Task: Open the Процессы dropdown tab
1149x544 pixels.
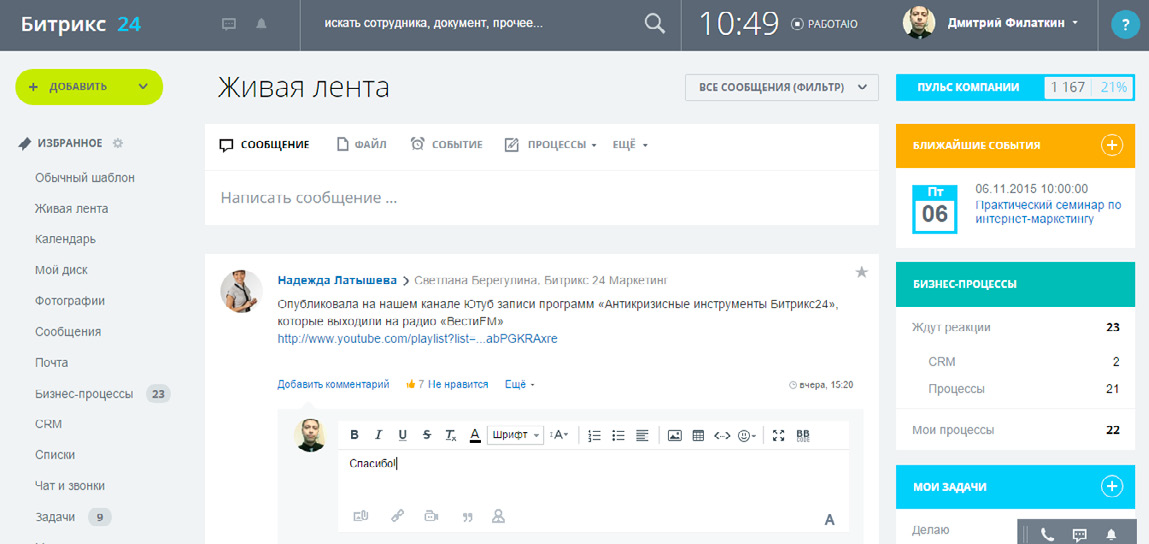Action: point(550,144)
